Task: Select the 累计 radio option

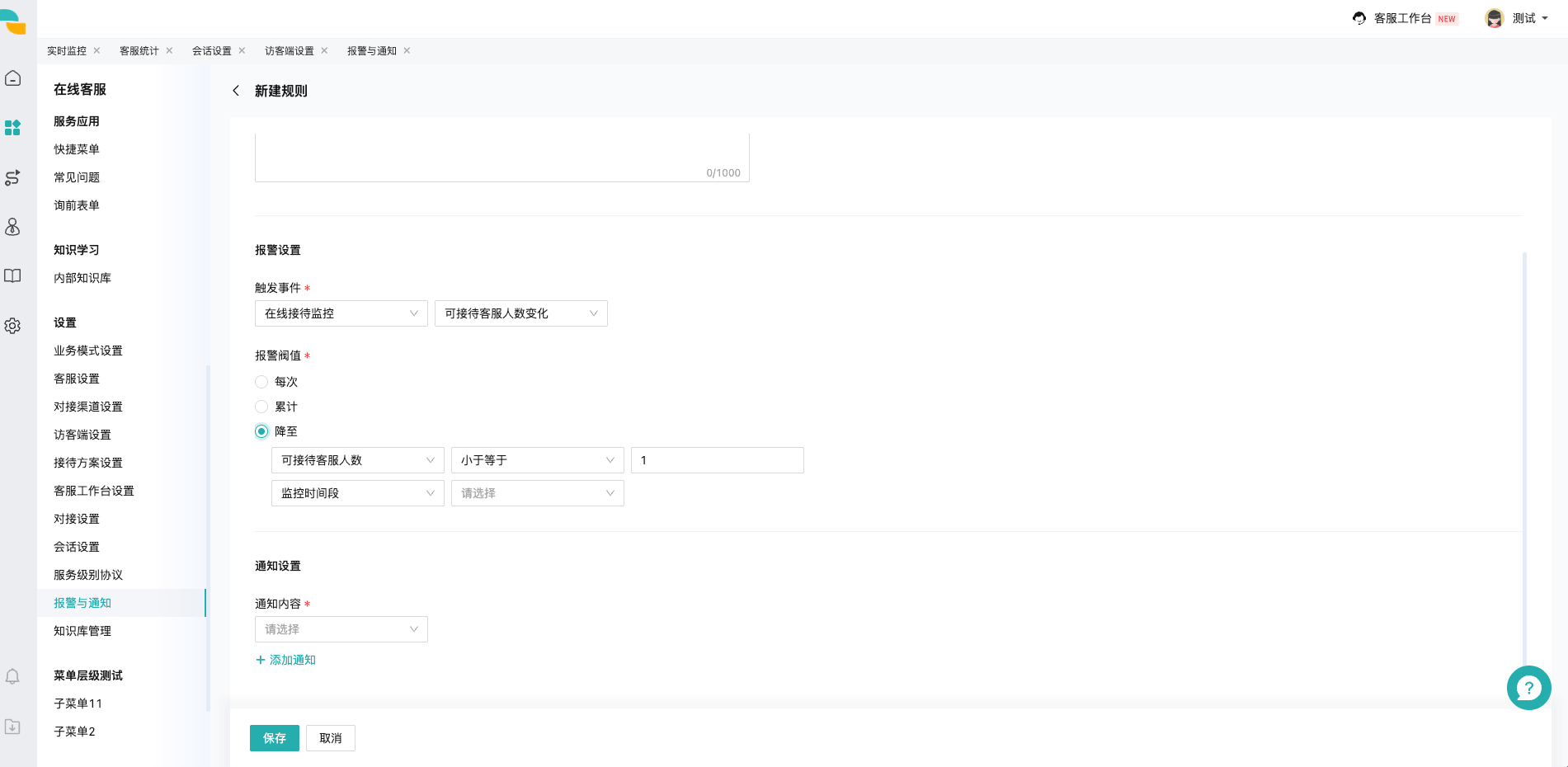Action: [x=261, y=407]
